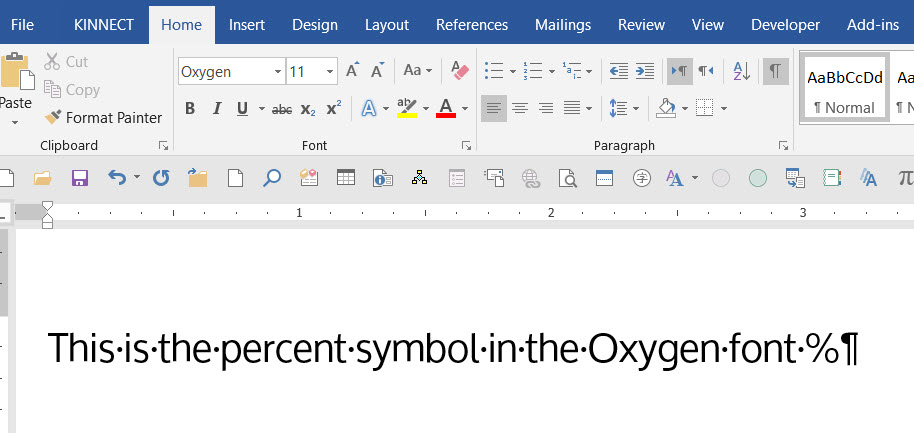This screenshot has width=914, height=433.
Task: Open font color dropdown arrow
Action: (465, 108)
